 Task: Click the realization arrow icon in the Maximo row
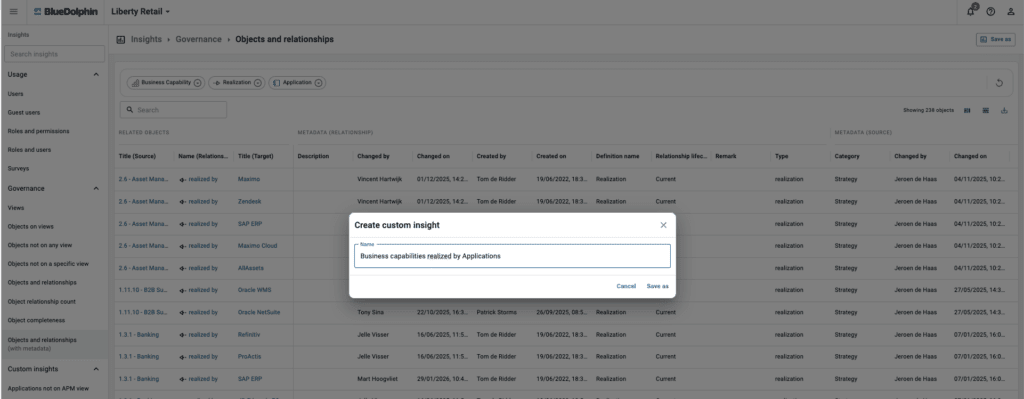pyautogui.click(x=183, y=179)
